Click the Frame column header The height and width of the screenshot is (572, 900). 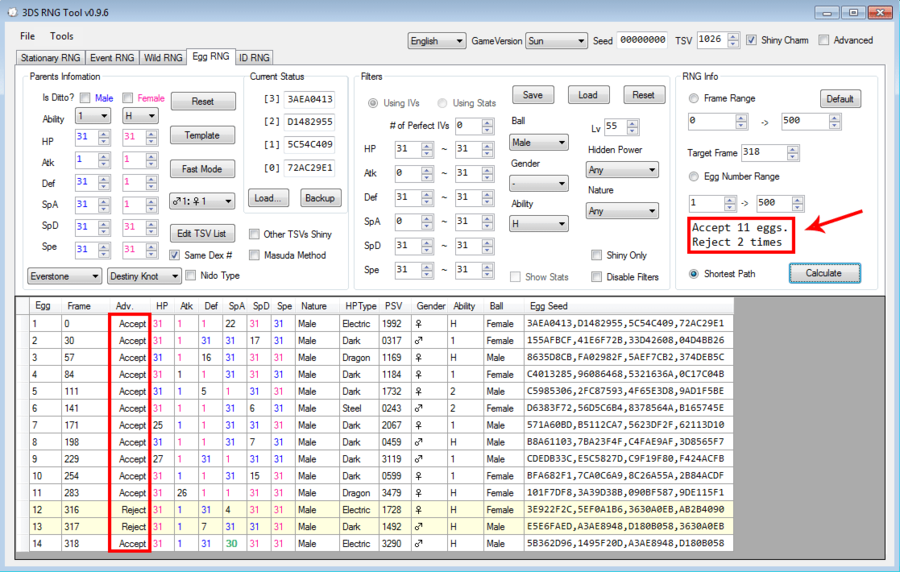[x=85, y=306]
